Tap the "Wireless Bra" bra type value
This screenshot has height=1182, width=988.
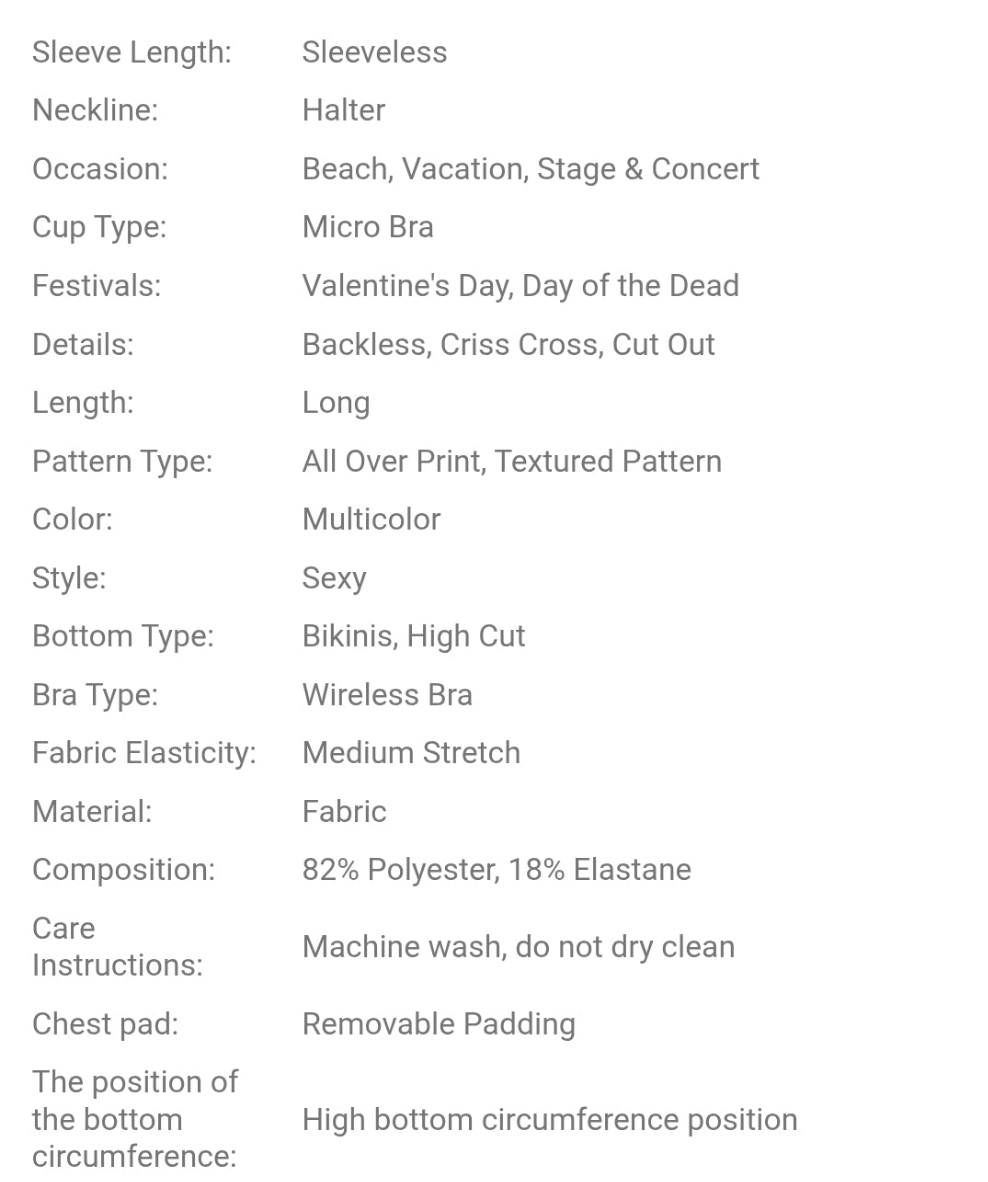[387, 695]
